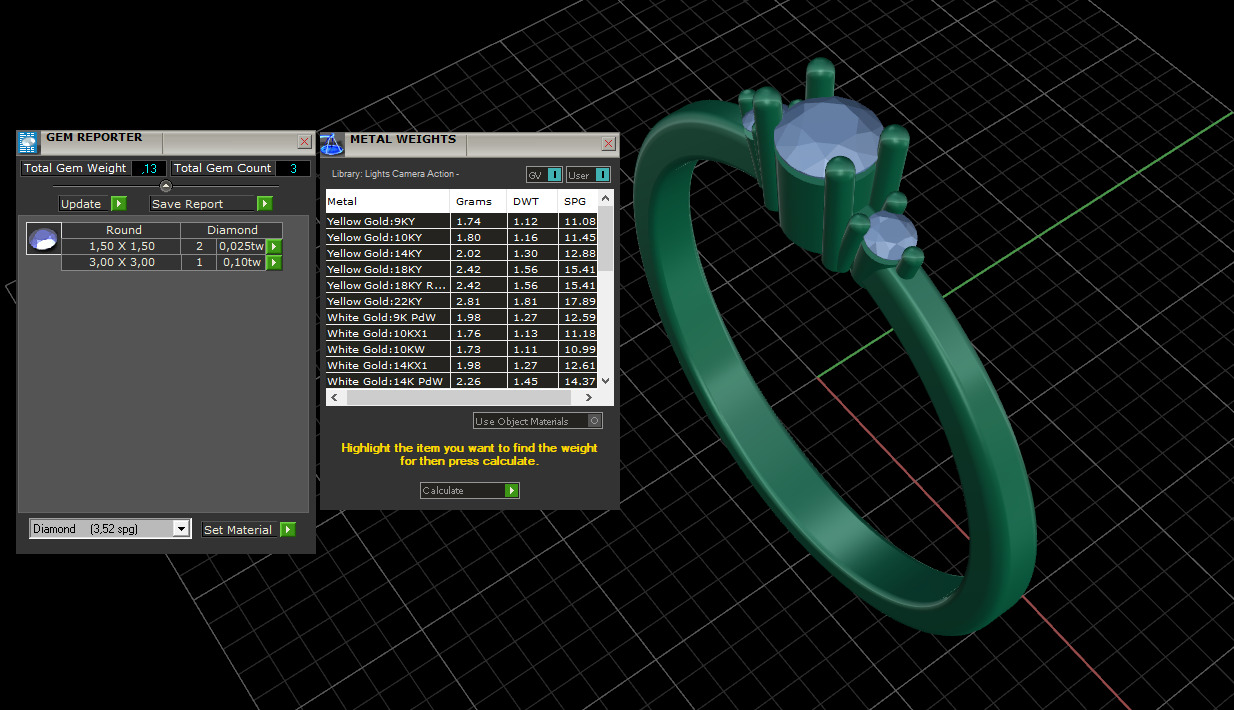Select the Yellow Gold:18KY R... row
The height and width of the screenshot is (710, 1234).
461,285
